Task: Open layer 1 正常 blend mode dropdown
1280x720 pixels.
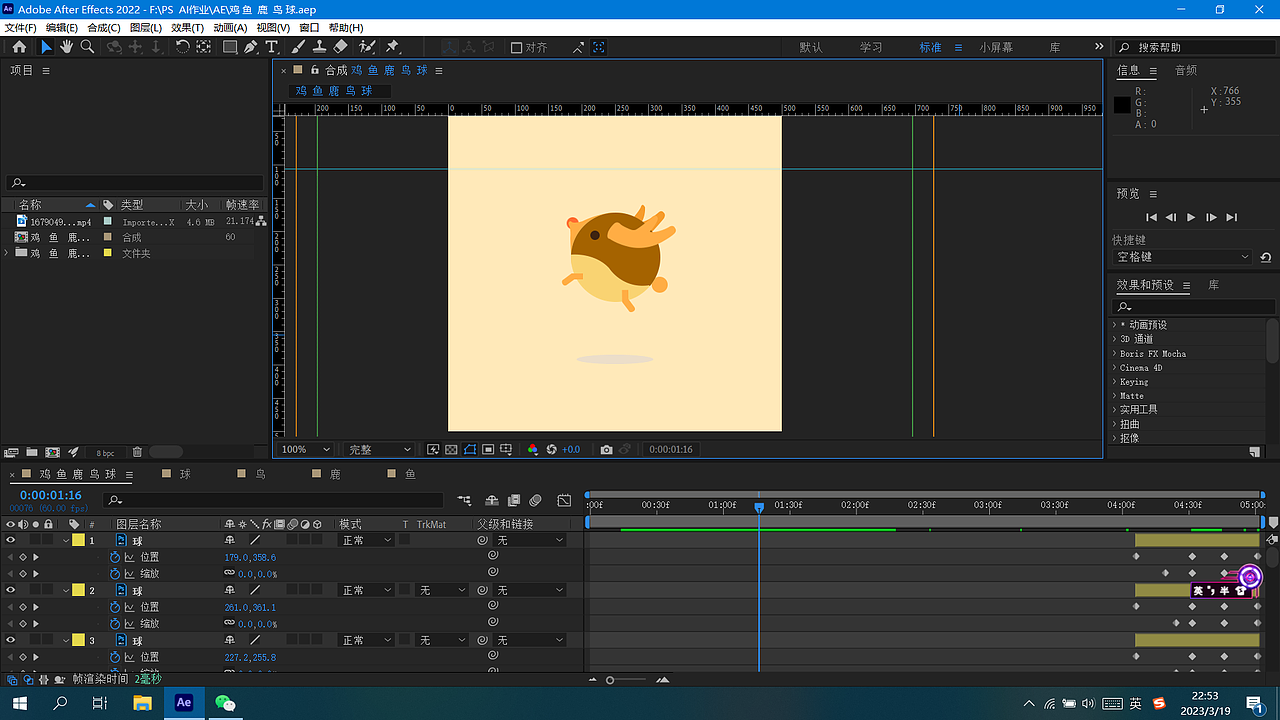Action: pyautogui.click(x=365, y=540)
